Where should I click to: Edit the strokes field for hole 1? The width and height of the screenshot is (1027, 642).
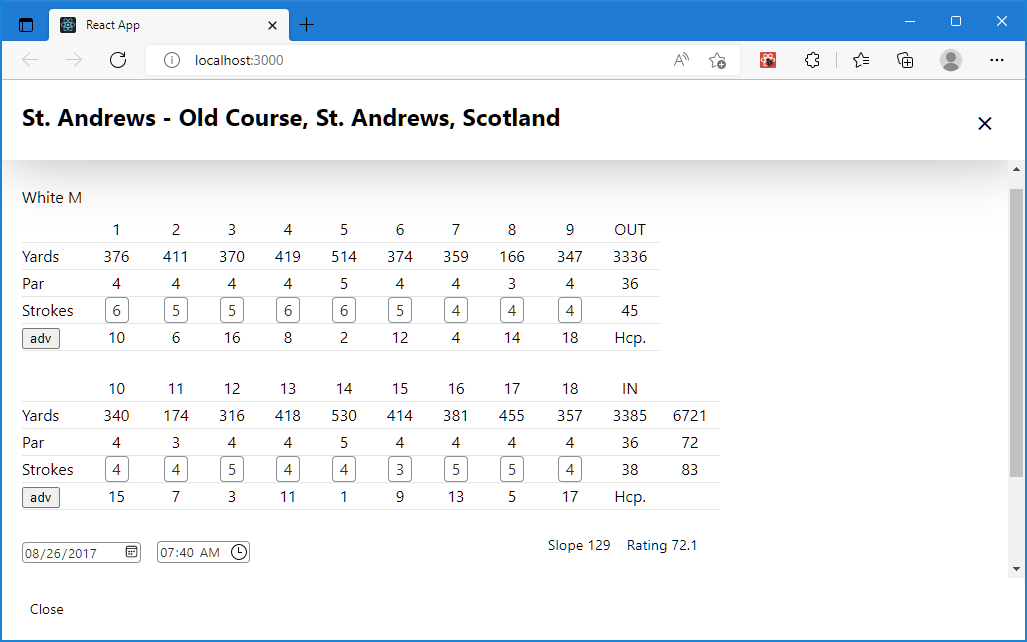(117, 311)
